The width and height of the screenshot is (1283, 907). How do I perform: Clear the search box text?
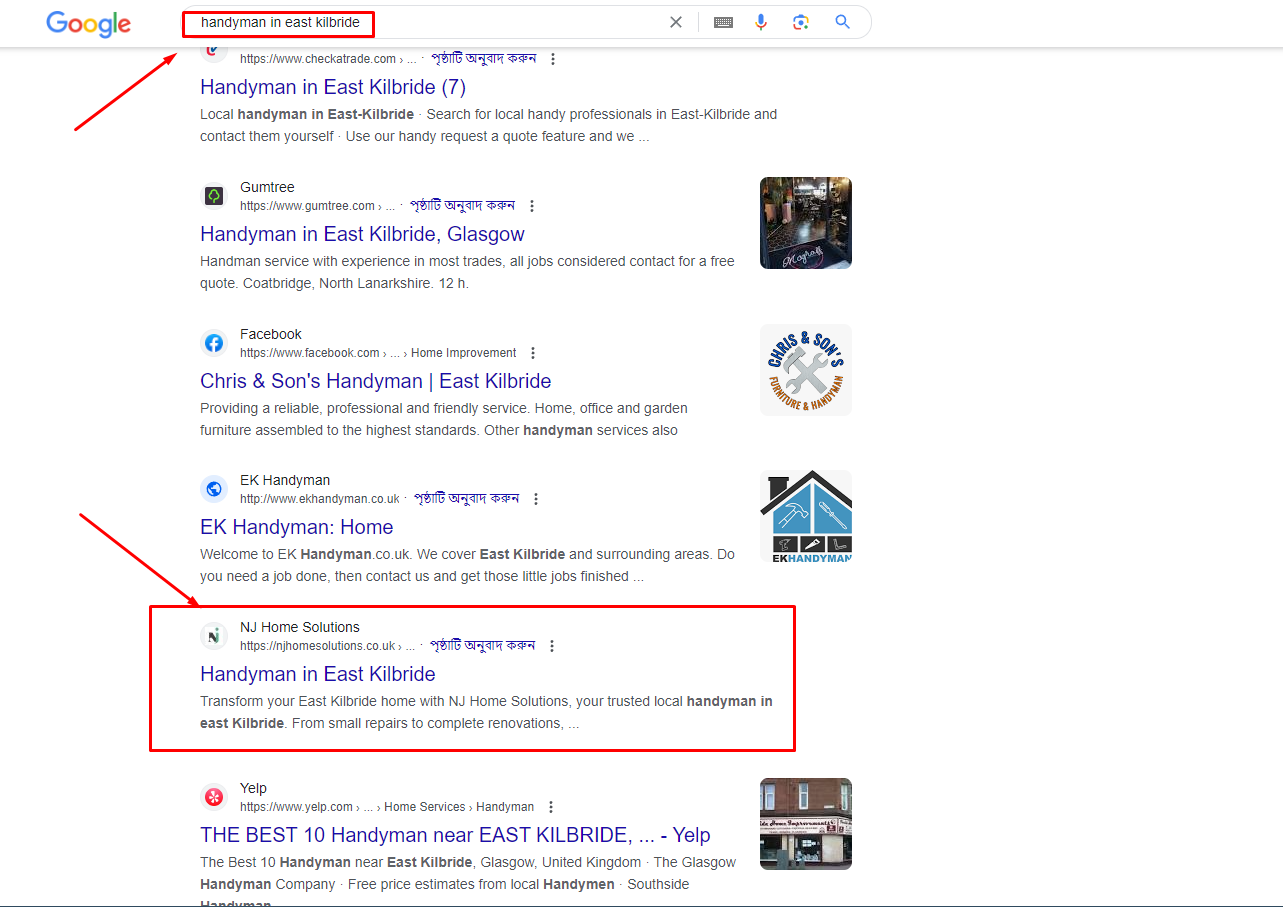(676, 22)
